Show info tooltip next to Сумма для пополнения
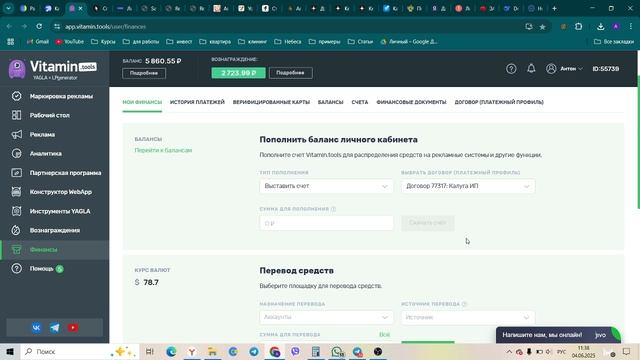This screenshot has width=640, height=360. point(333,209)
